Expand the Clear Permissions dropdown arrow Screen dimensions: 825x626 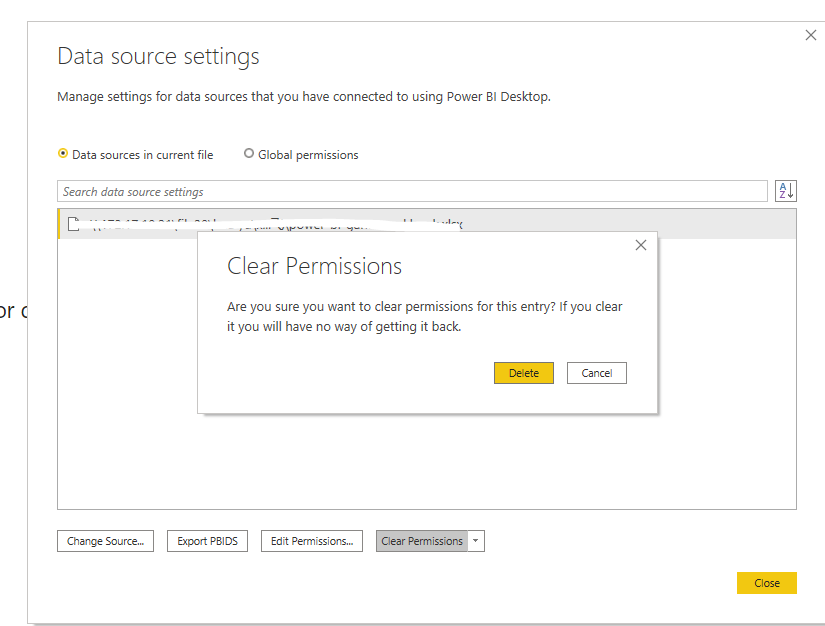click(x=476, y=541)
